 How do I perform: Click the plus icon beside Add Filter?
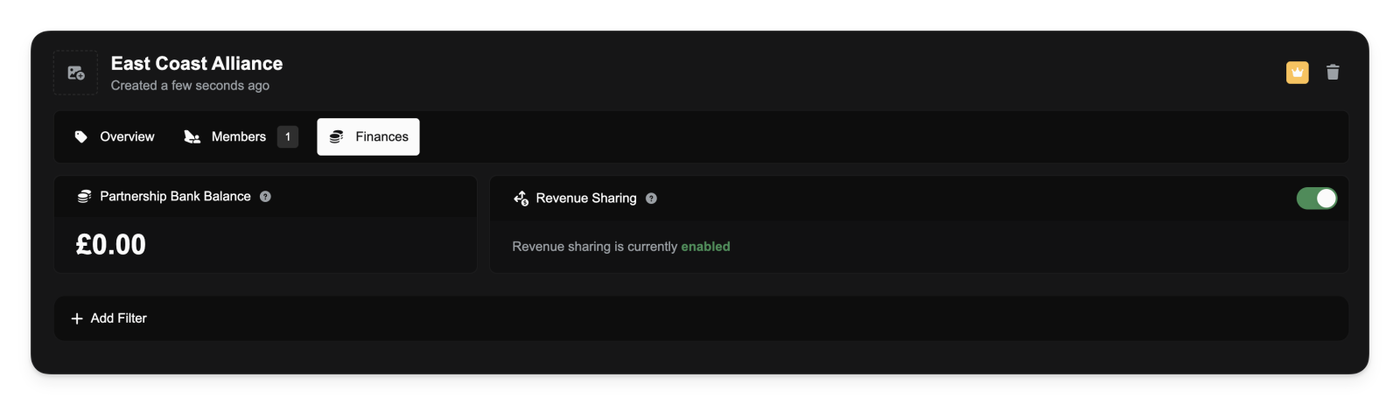[77, 318]
